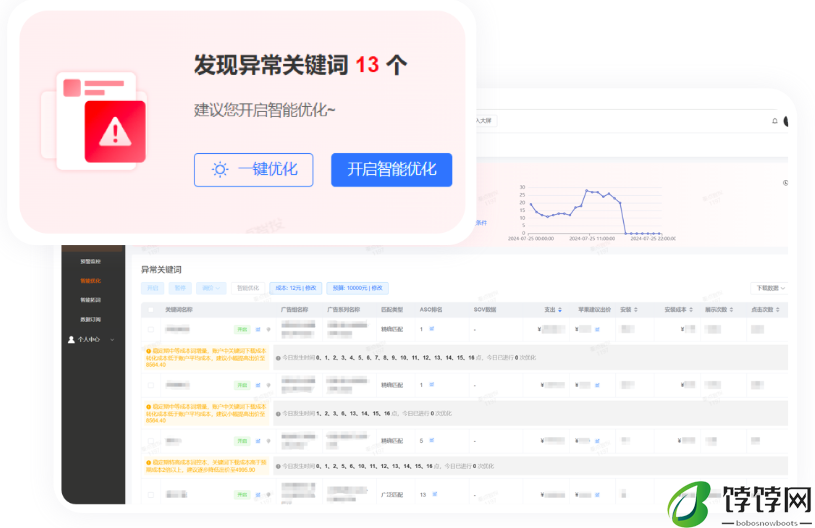Tick the checkbox of the second keyword row
The width and height of the screenshot is (815, 528).
point(151,385)
